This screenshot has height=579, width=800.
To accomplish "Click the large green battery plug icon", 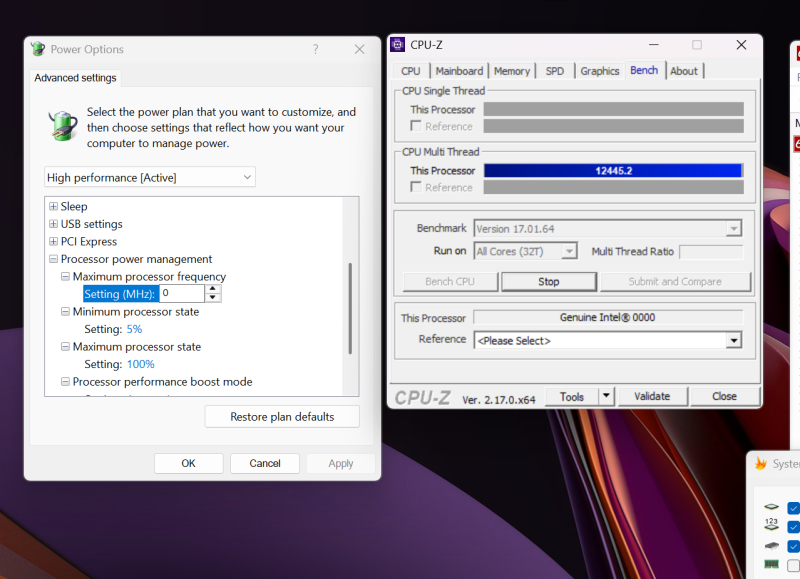I will tap(63, 125).
